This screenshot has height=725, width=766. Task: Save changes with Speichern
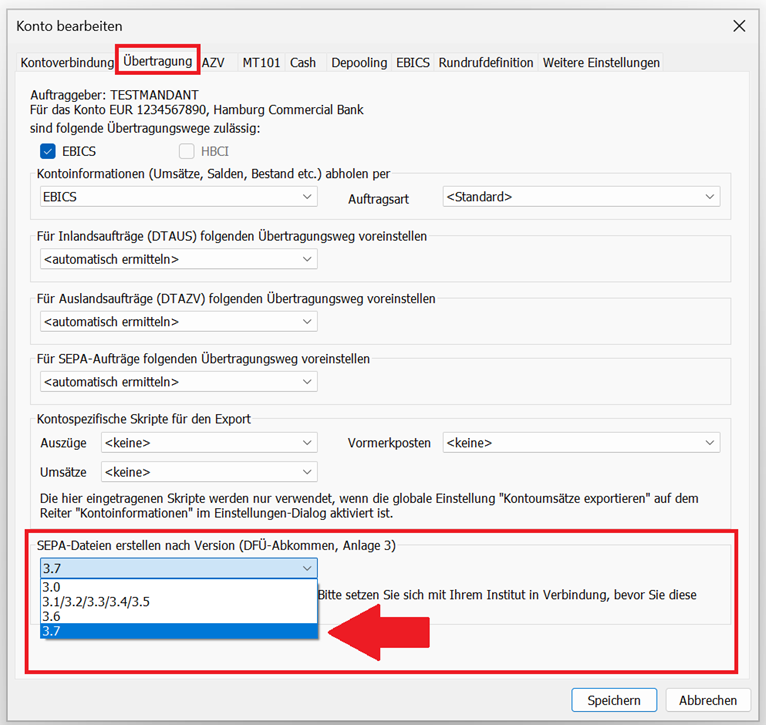click(x=614, y=700)
